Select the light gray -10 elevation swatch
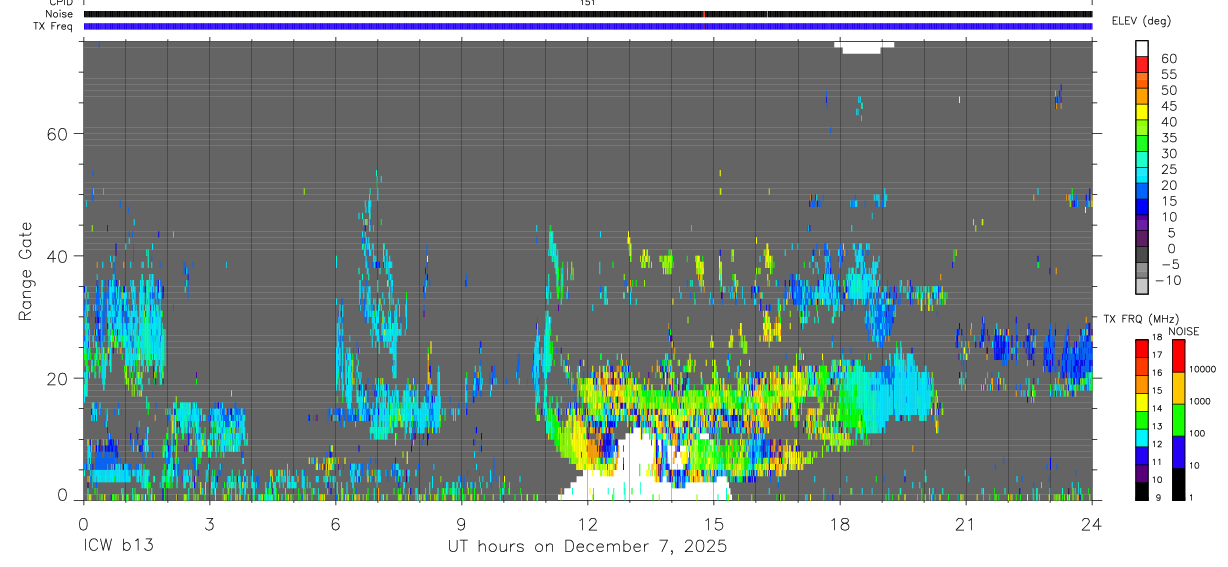 pos(1141,287)
